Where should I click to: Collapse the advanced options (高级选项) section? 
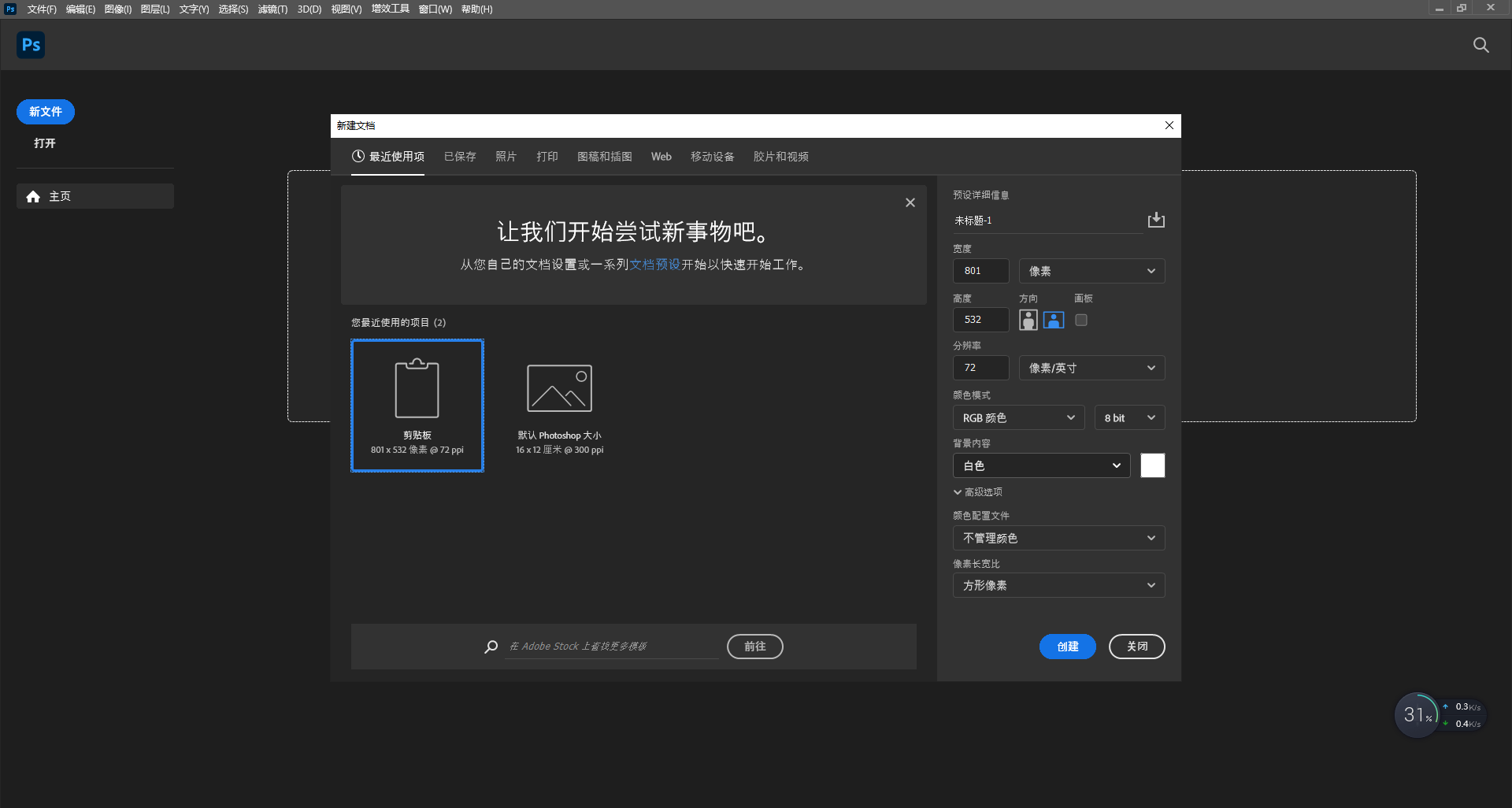tap(977, 492)
